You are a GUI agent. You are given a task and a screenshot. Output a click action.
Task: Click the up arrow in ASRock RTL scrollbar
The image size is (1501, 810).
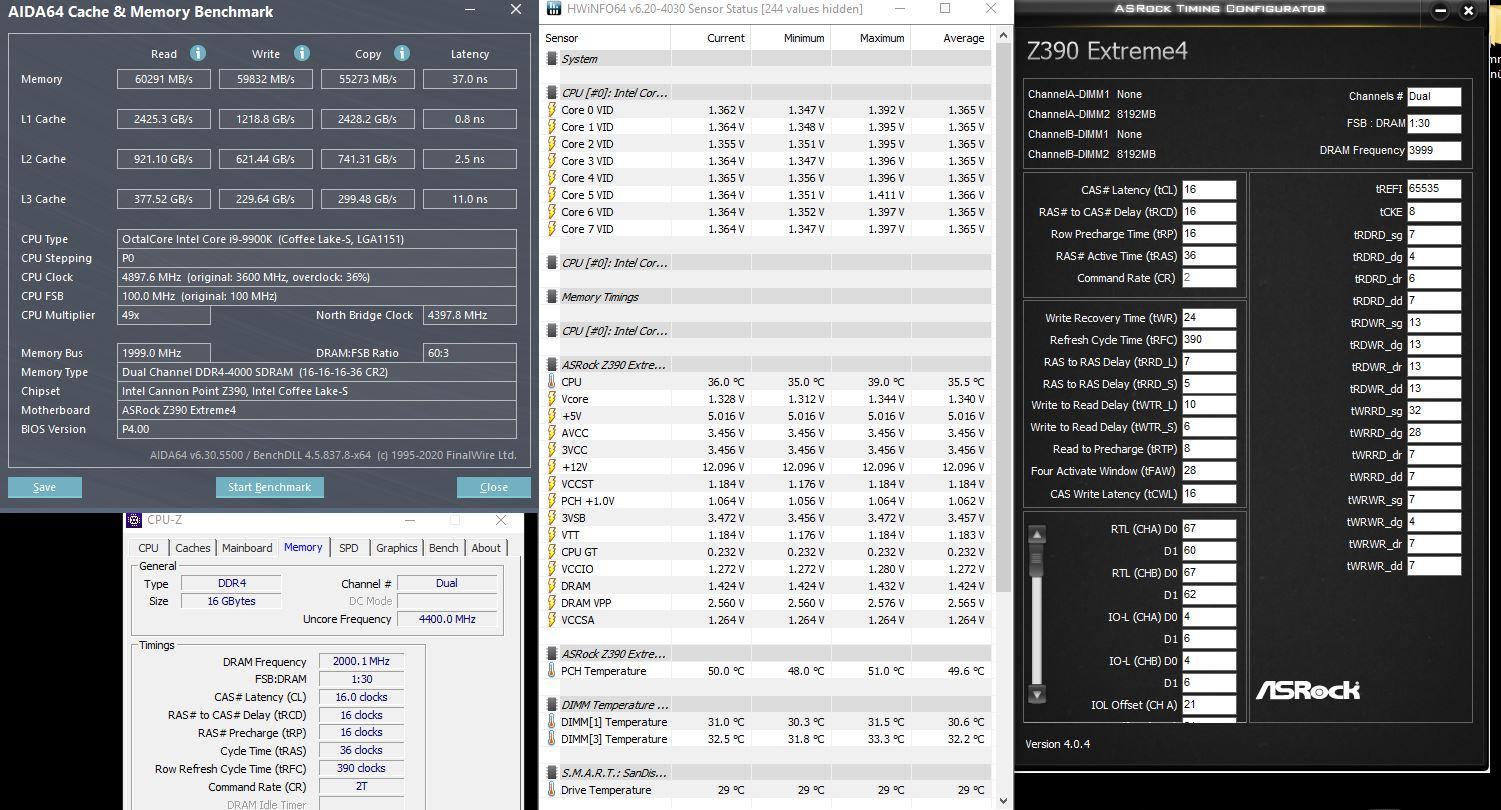point(1037,534)
